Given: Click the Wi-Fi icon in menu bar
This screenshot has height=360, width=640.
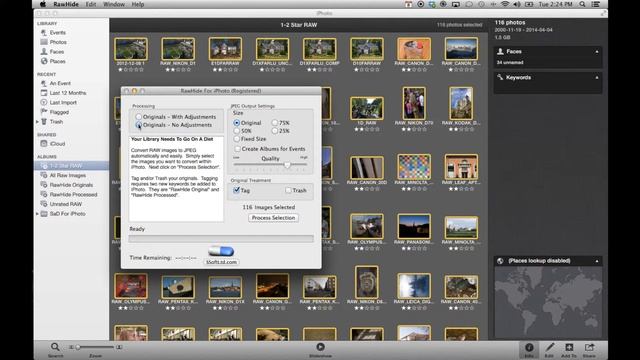Looking at the screenshot, I should (x=505, y=4).
